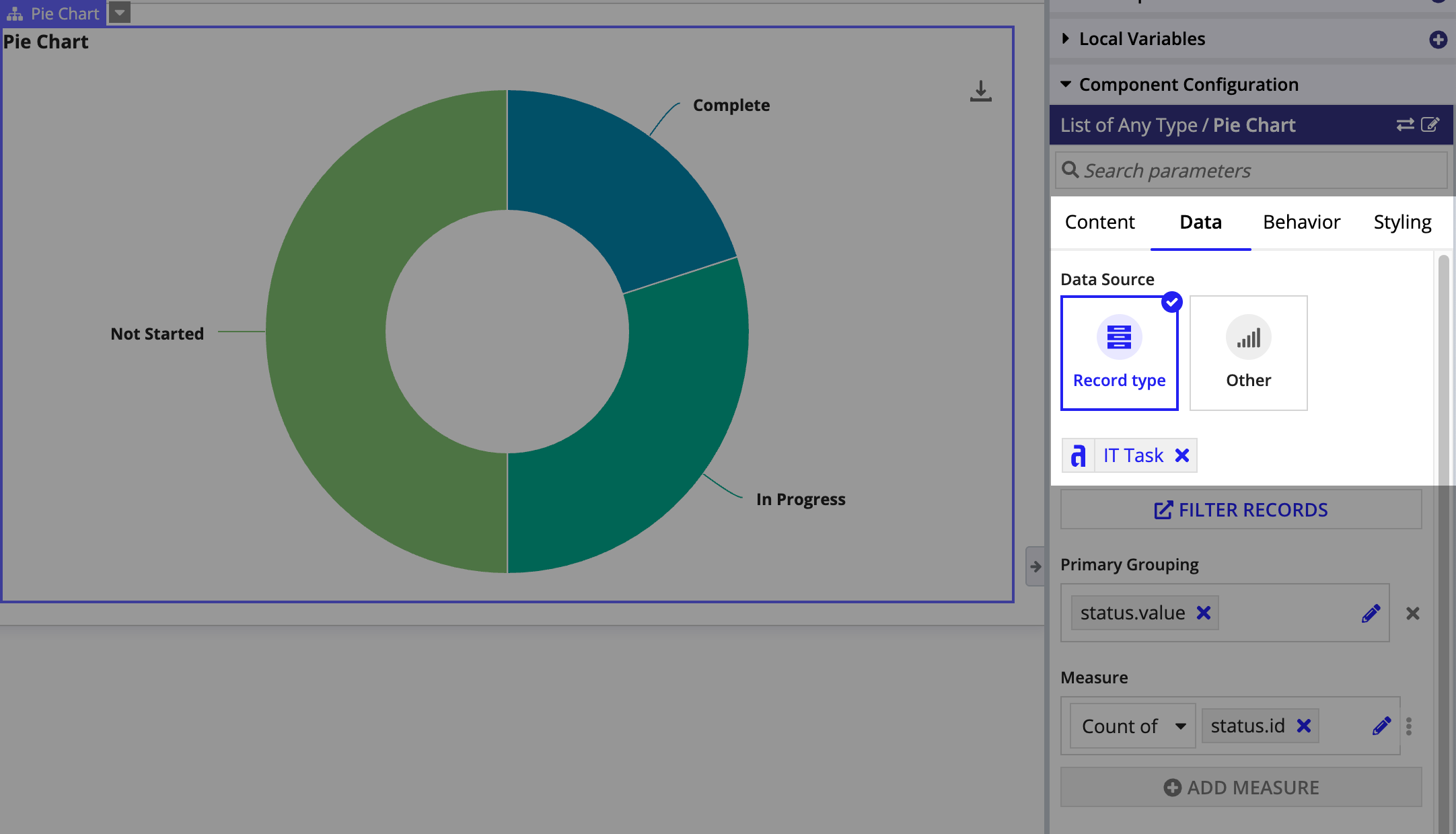This screenshot has width=1456, height=834.
Task: Expand Local Variables section
Action: click(1066, 39)
